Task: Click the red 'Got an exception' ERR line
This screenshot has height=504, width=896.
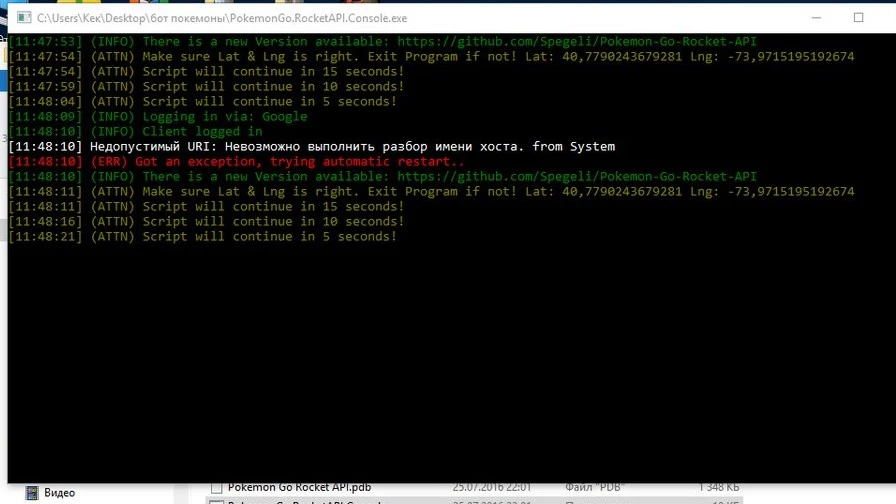Action: pos(236,161)
